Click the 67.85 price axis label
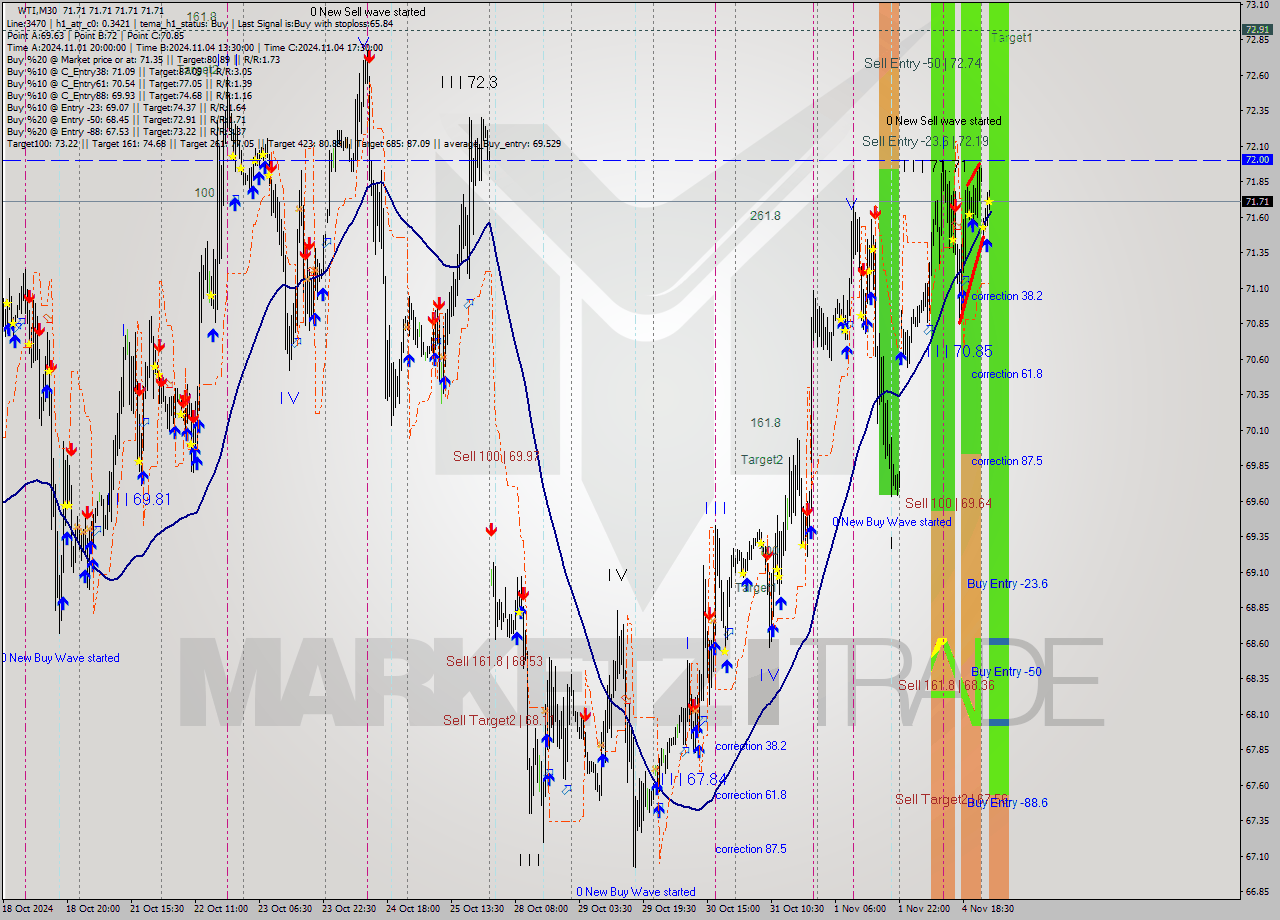 coord(1257,749)
